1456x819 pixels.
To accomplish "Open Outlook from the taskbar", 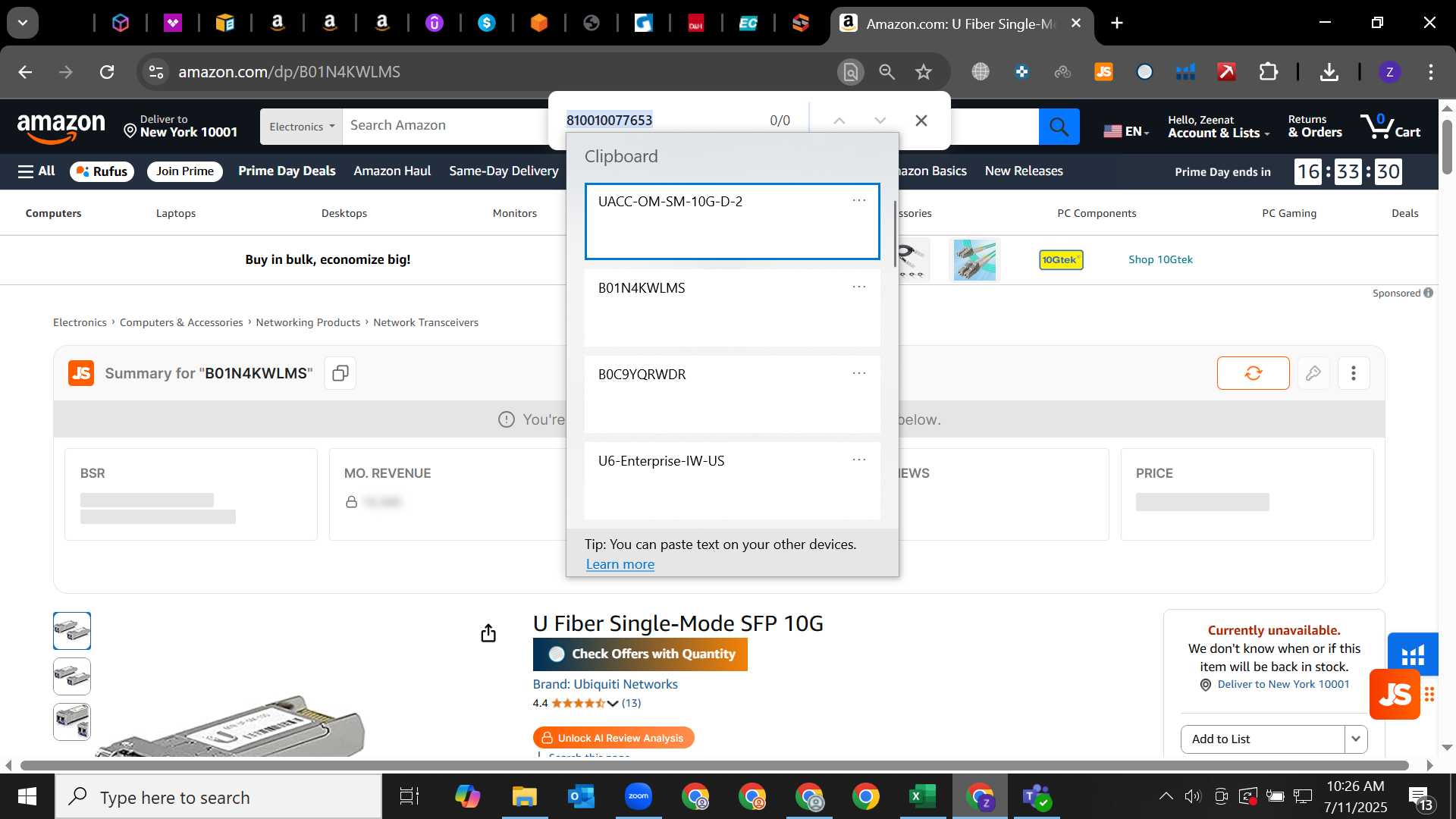I will click(582, 796).
